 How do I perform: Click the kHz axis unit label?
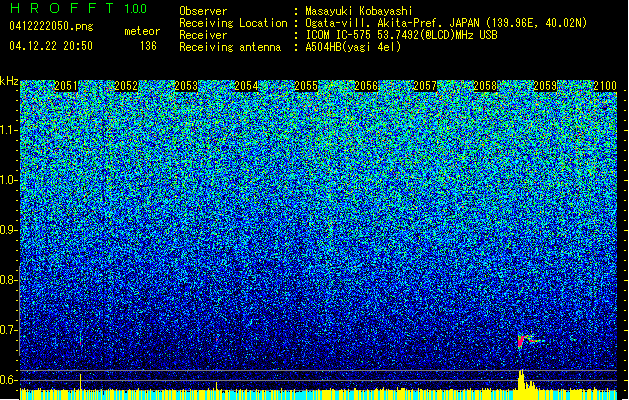pyautogui.click(x=9, y=81)
